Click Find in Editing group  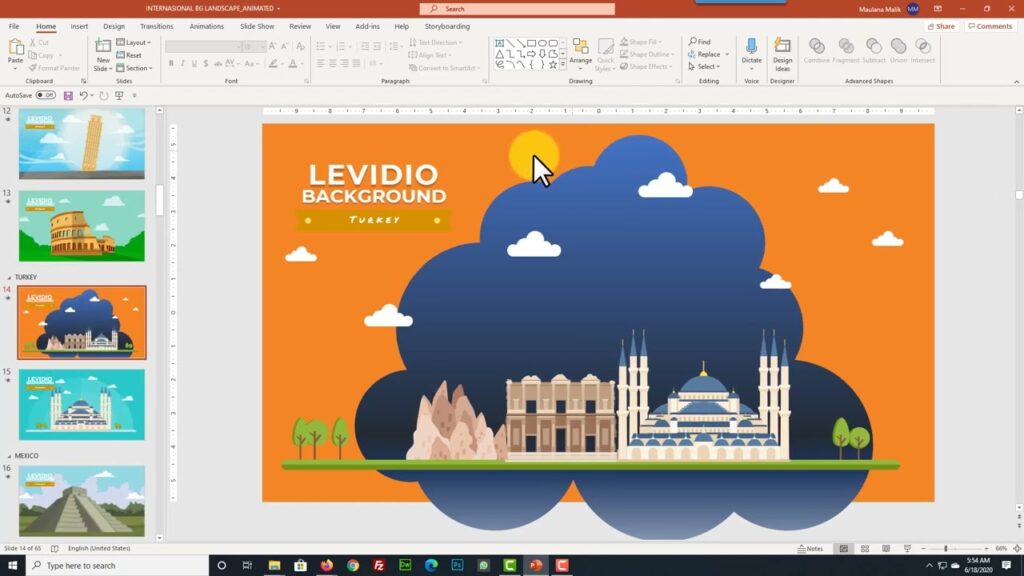699,42
